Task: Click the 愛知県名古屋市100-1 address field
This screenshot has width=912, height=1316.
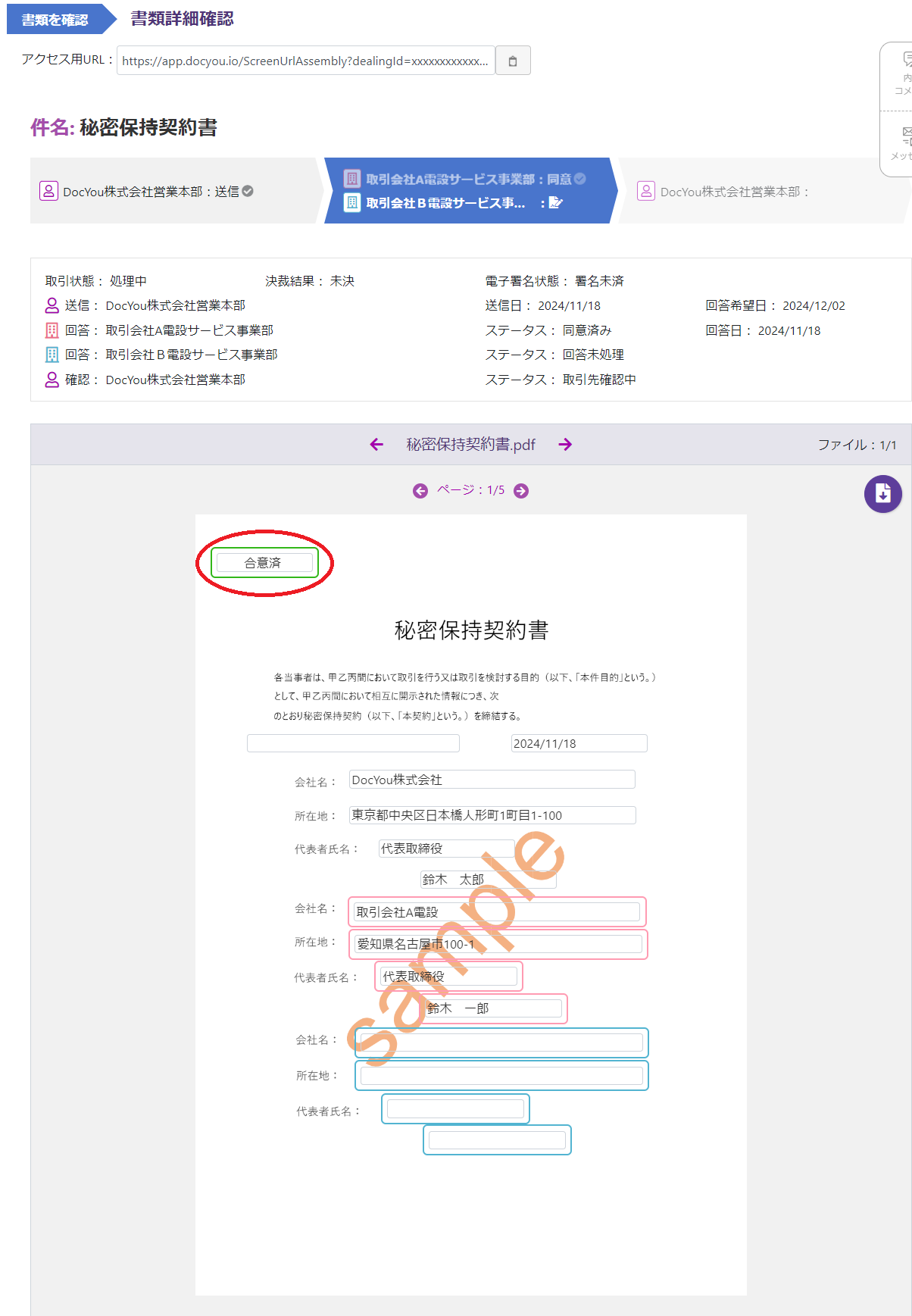Action: pyautogui.click(x=498, y=944)
